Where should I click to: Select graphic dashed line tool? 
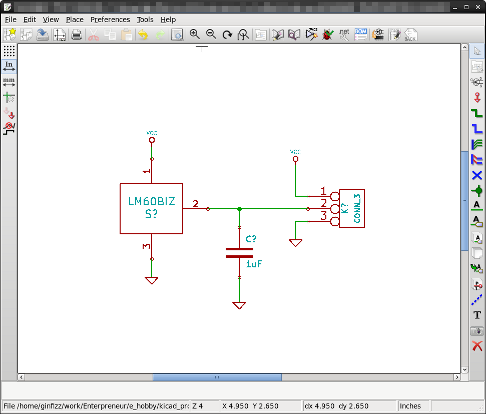477,300
